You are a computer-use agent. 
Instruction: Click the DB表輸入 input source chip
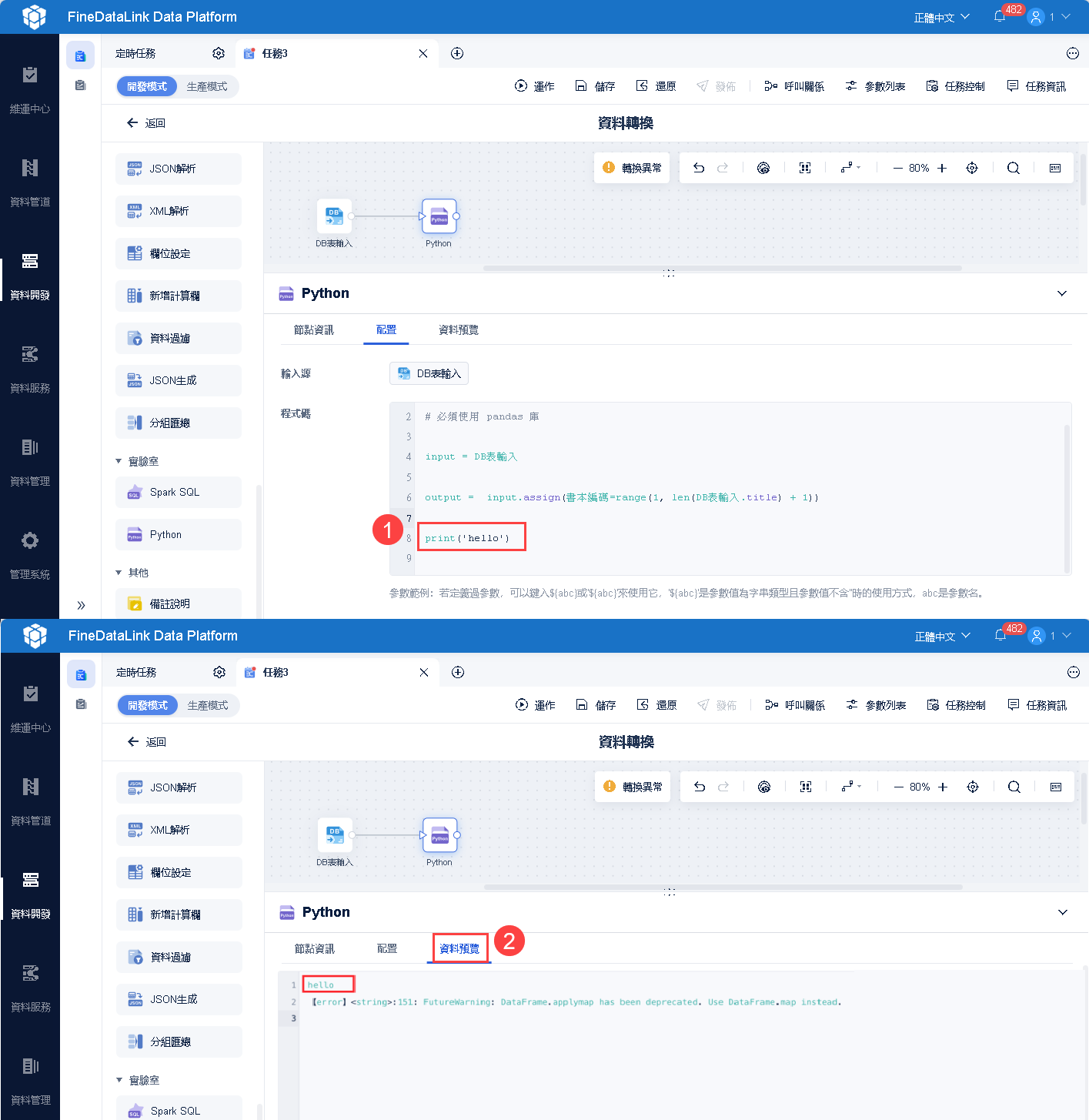coord(429,373)
